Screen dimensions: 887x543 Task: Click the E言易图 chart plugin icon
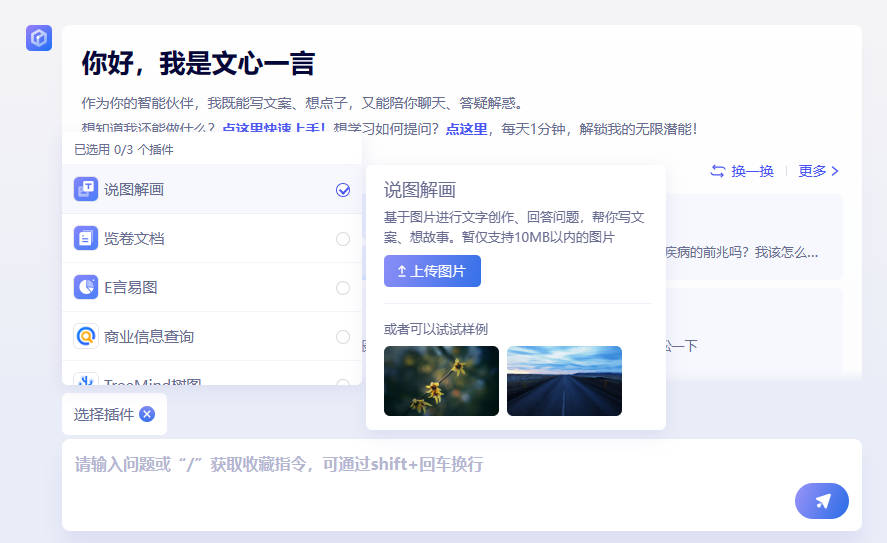click(x=86, y=287)
